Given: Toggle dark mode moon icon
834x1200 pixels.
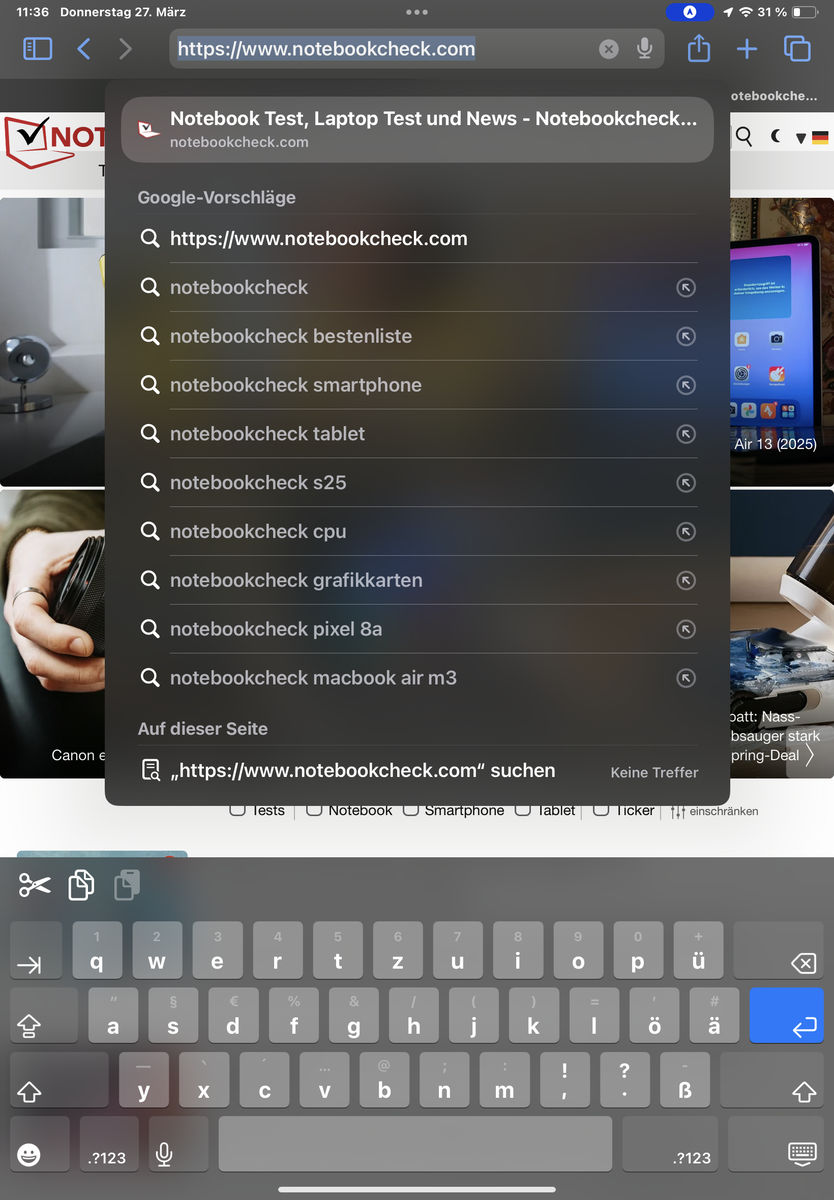Looking at the screenshot, I should click(775, 137).
